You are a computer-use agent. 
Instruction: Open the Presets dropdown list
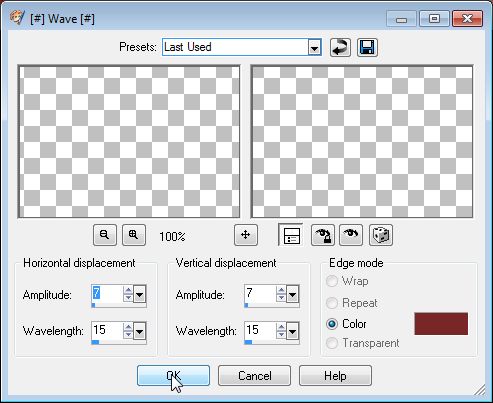coord(314,47)
